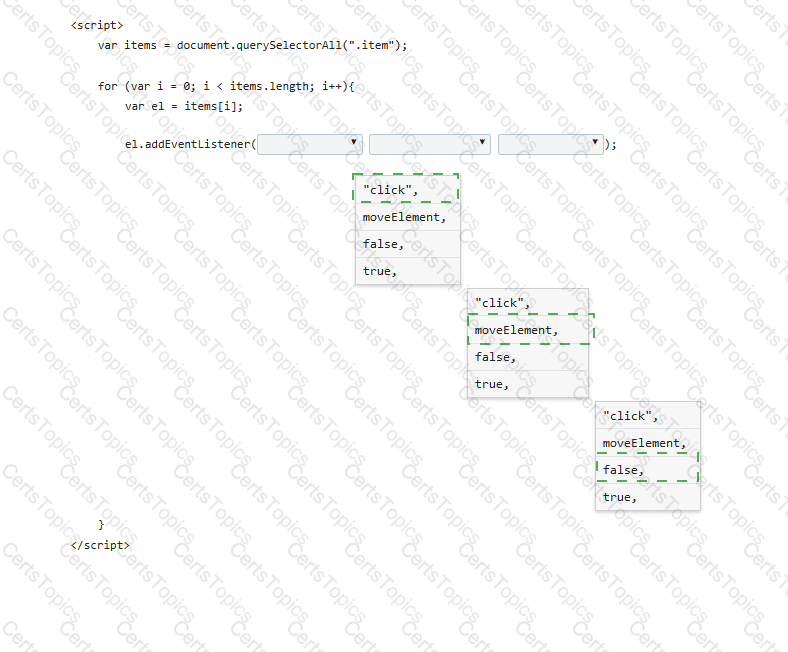Open the third addEventListener argument dropdown
The height and width of the screenshot is (652, 788).
(551, 144)
